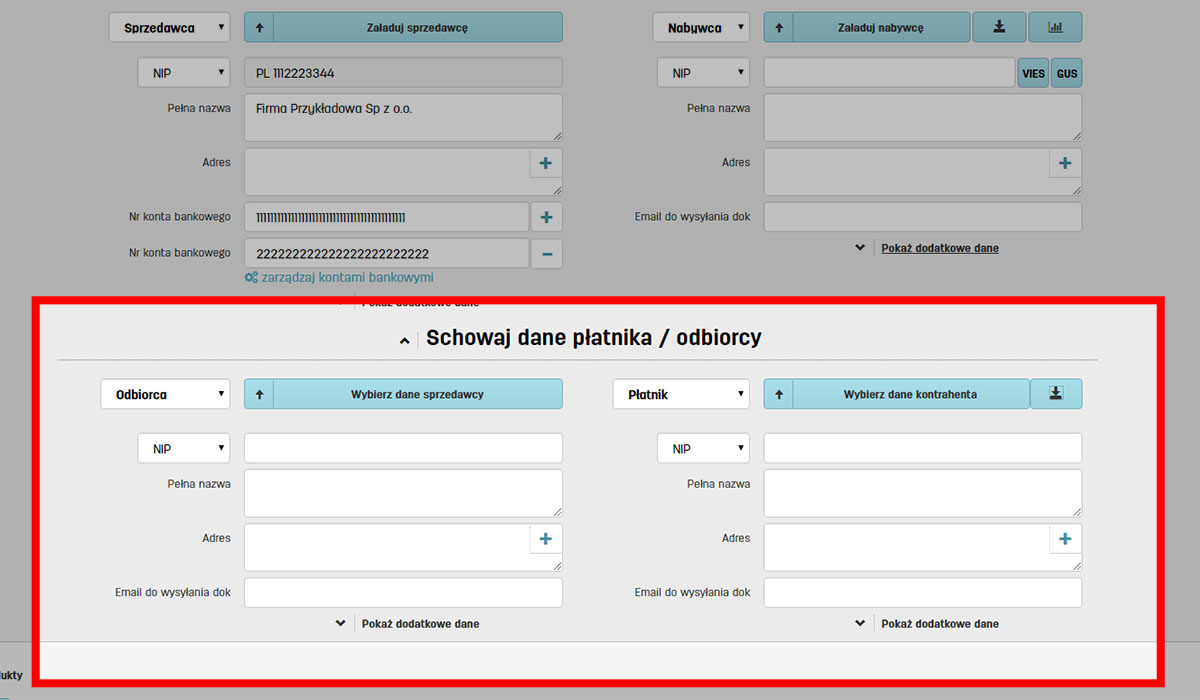
Task: Click the GUS lookup button
Action: pyautogui.click(x=1067, y=73)
